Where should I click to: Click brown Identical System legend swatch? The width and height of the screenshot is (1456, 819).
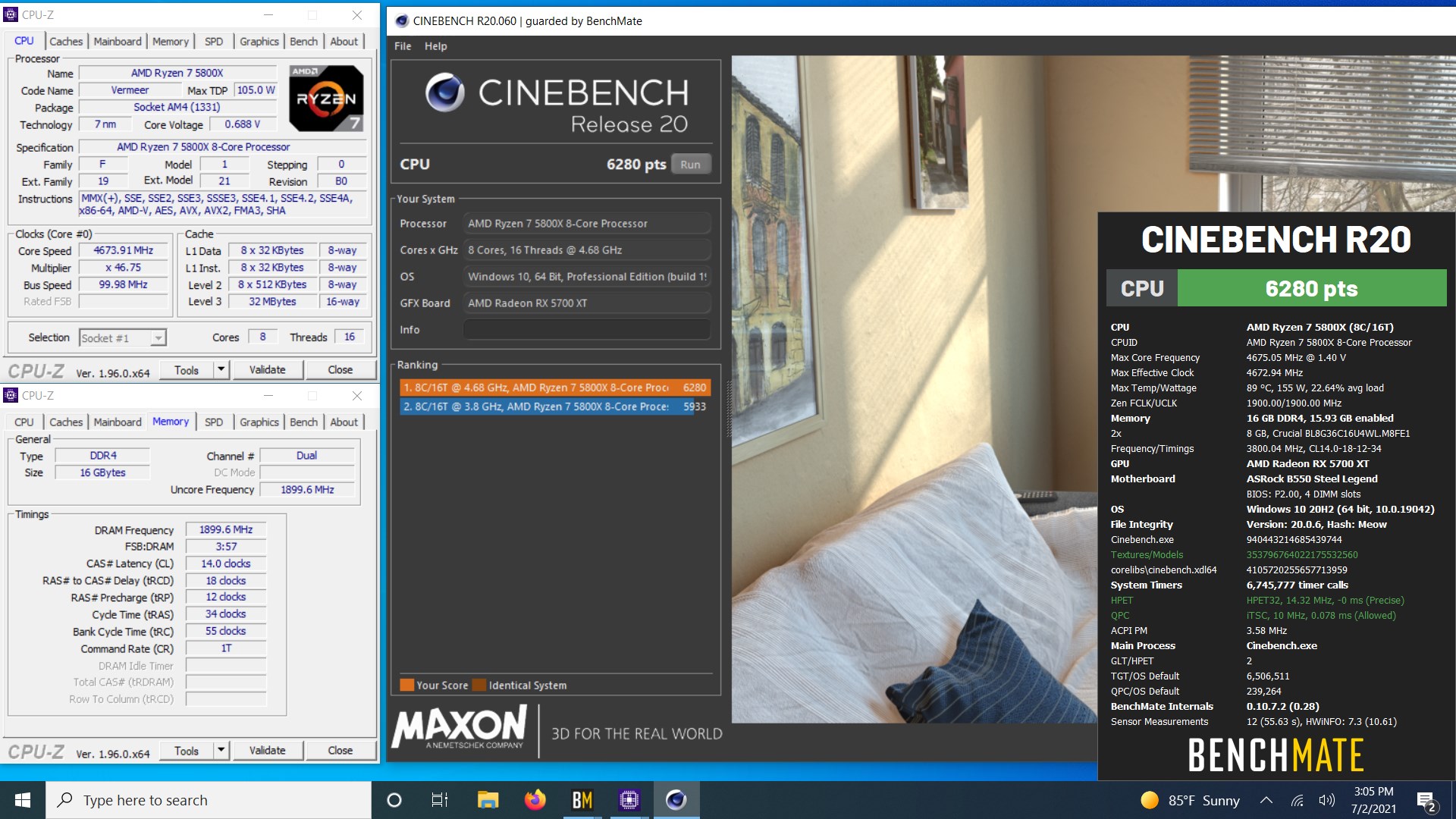point(479,685)
